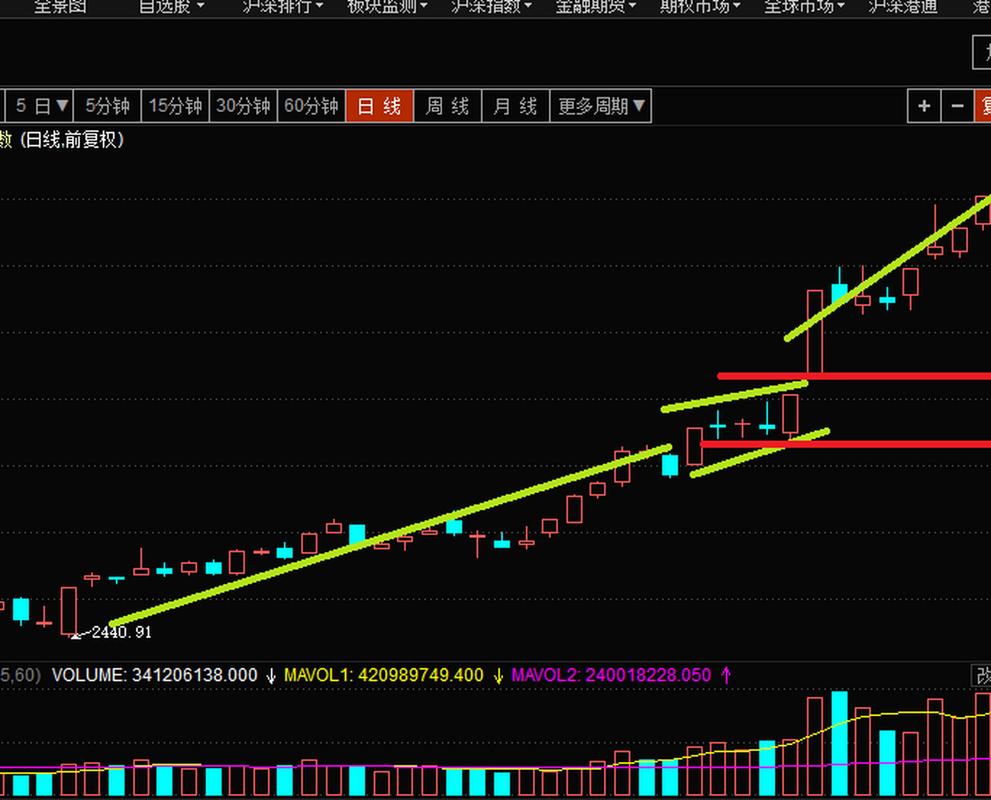Expand the 5日 period dropdown
This screenshot has height=800, width=991.
pos(42,106)
